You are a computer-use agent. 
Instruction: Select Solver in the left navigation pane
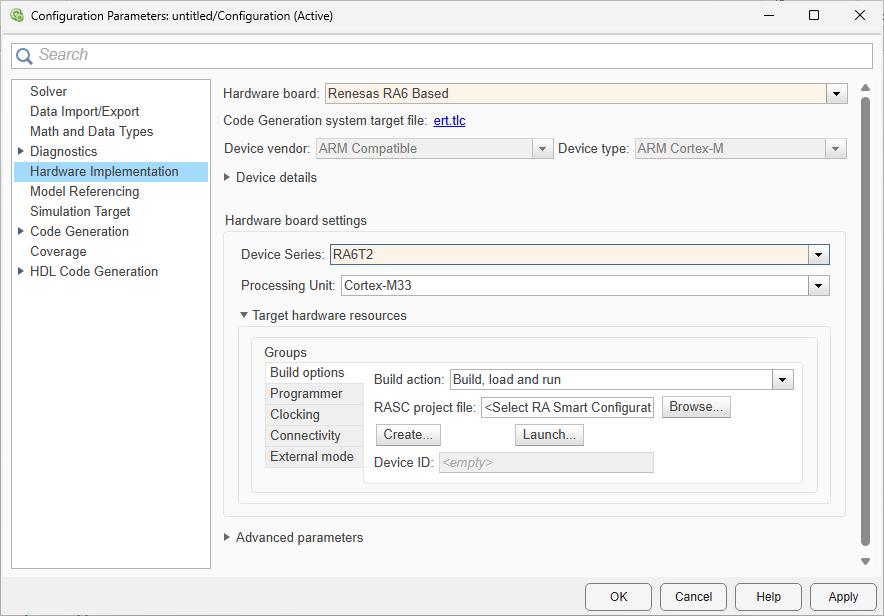(x=48, y=91)
